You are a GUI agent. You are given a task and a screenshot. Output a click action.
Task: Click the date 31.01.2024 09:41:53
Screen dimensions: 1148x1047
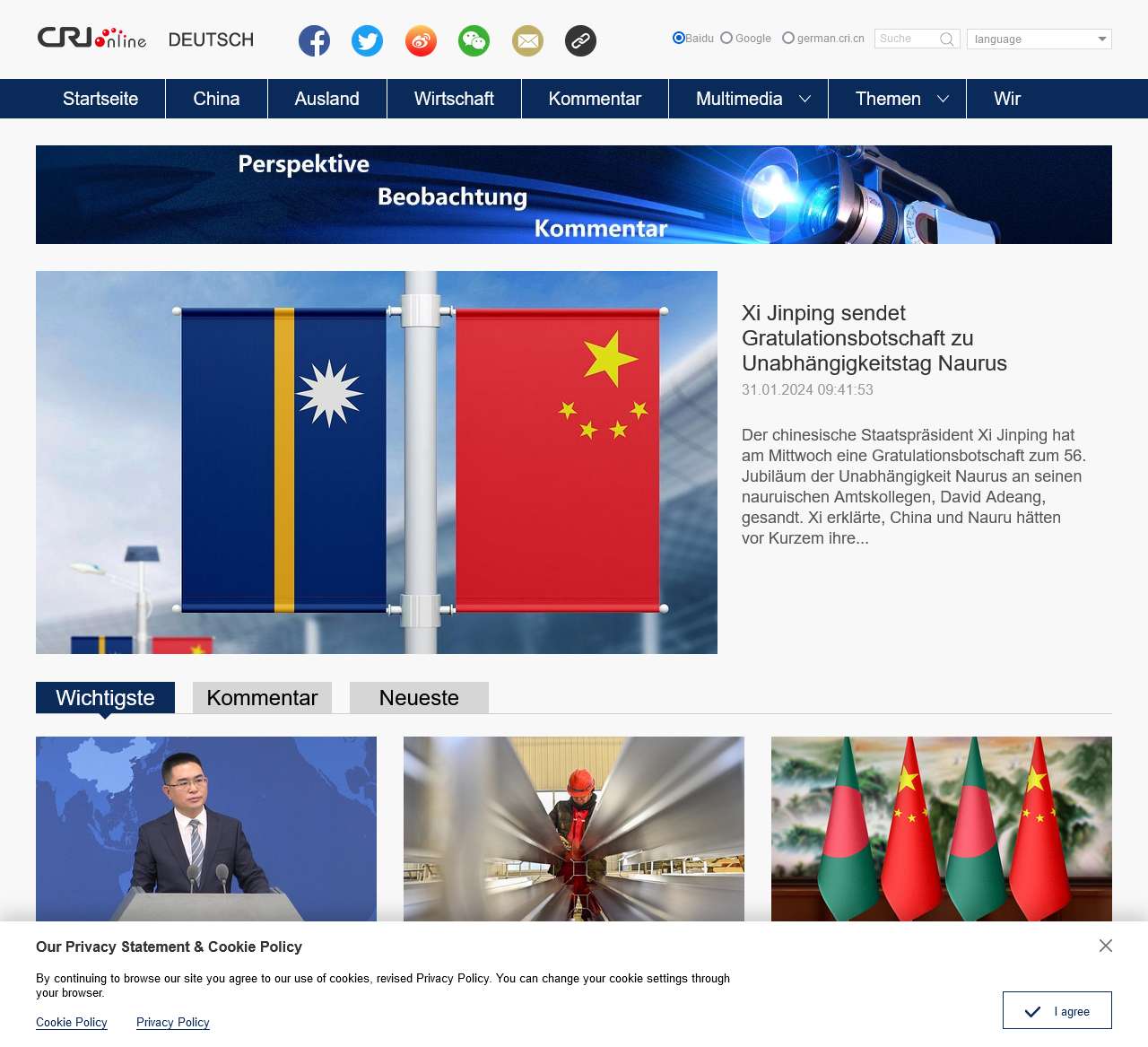click(807, 389)
